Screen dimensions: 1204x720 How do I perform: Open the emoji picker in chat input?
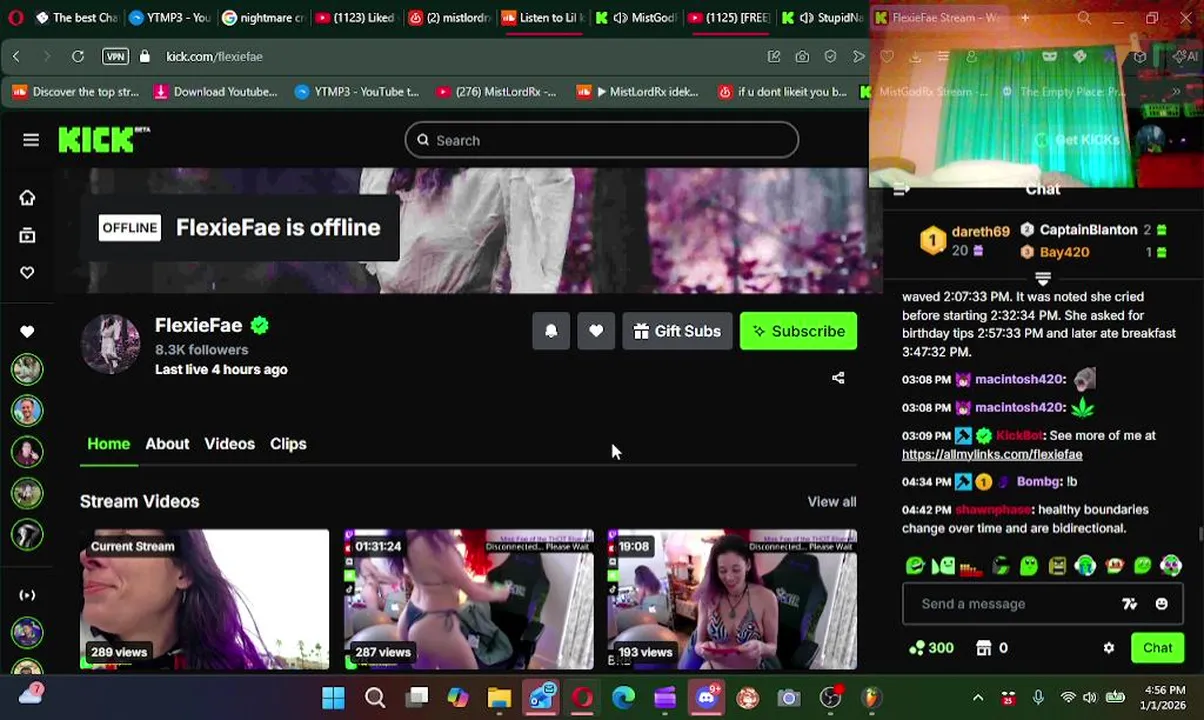[x=1161, y=604]
